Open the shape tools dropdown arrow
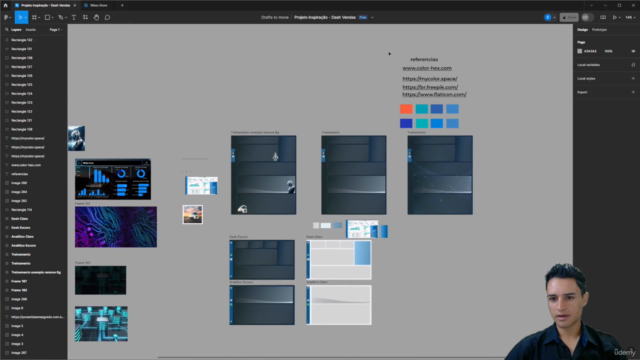The width and height of the screenshot is (640, 360). click(52, 18)
